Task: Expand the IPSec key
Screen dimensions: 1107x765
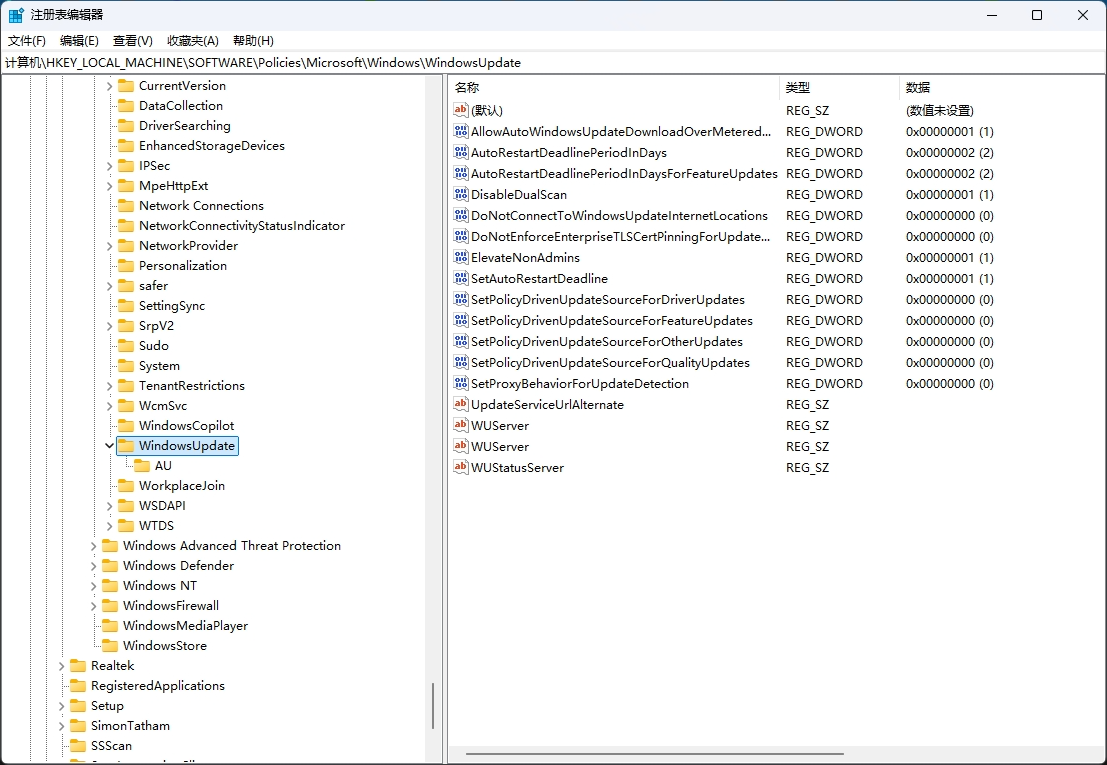Action: pyautogui.click(x=109, y=166)
